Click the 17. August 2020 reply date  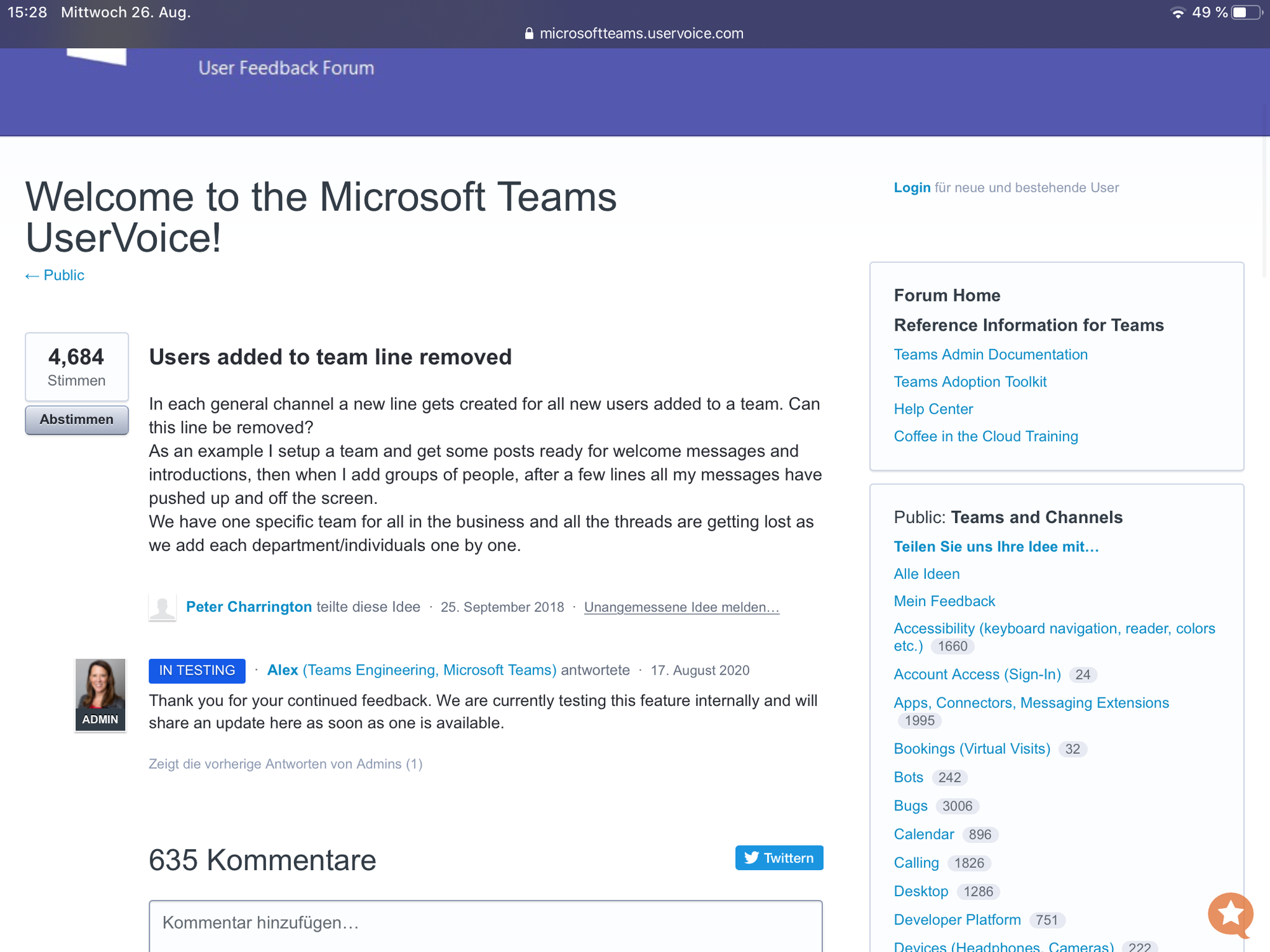click(700, 671)
